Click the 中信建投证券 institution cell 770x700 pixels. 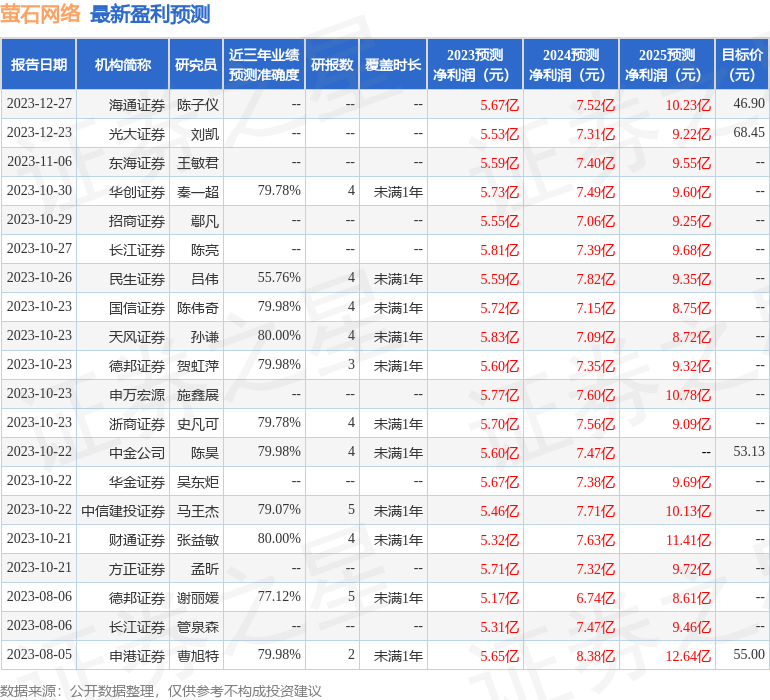pyautogui.click(x=123, y=510)
